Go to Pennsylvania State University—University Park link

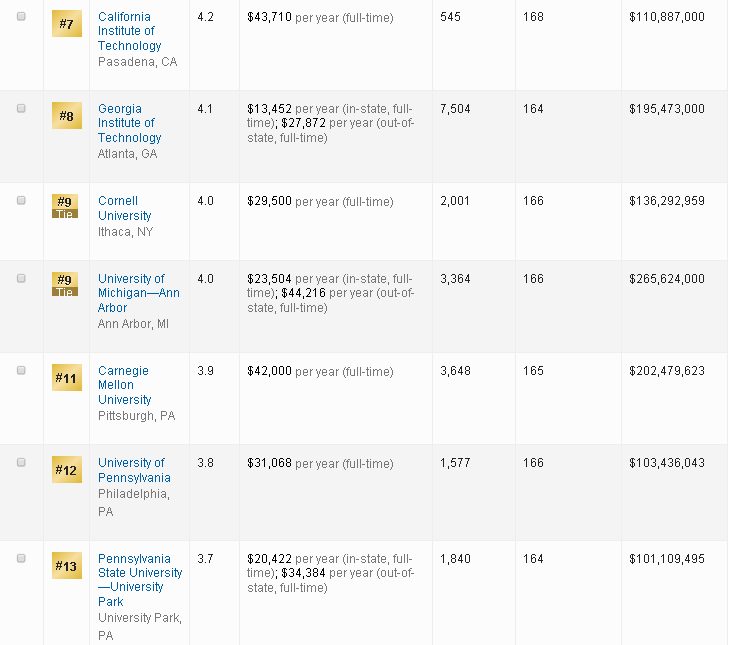click(140, 580)
